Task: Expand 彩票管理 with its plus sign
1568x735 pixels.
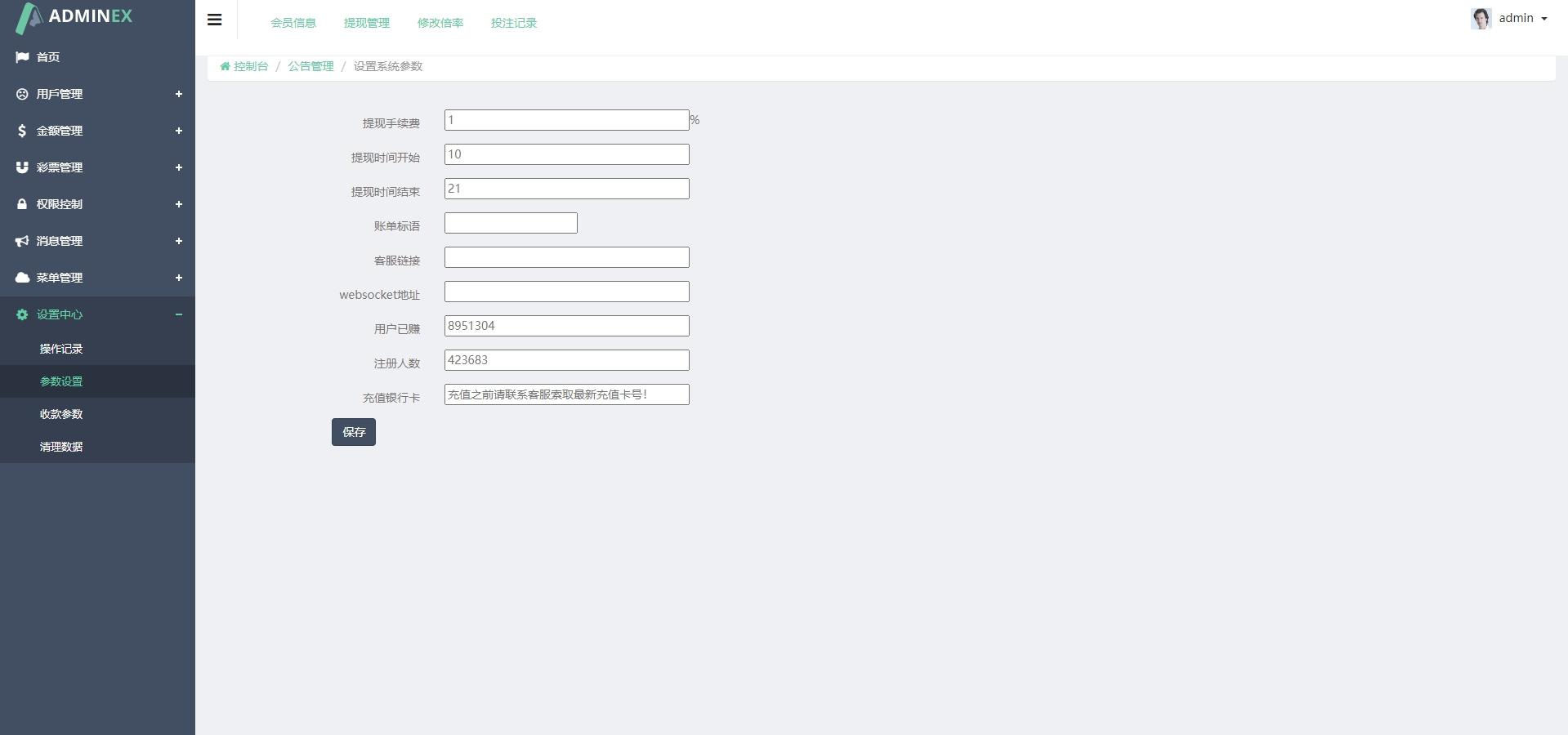Action: pyautogui.click(x=178, y=167)
